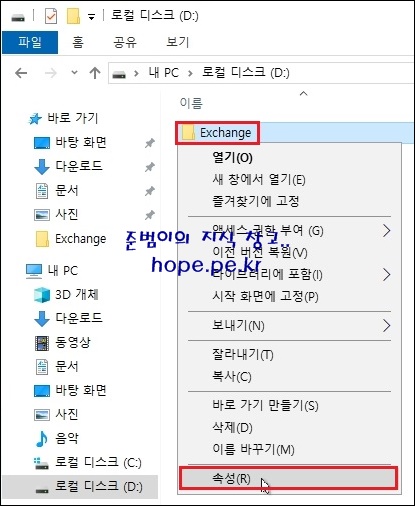Choose 즐겨찾기에 고정 menu item
415x506 pixels.
point(256,201)
